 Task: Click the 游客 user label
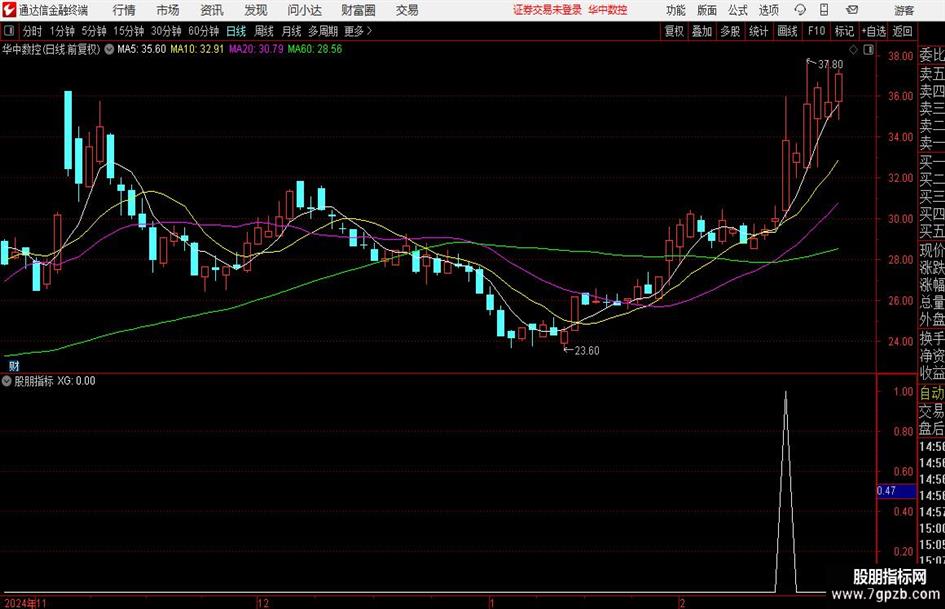(x=904, y=10)
